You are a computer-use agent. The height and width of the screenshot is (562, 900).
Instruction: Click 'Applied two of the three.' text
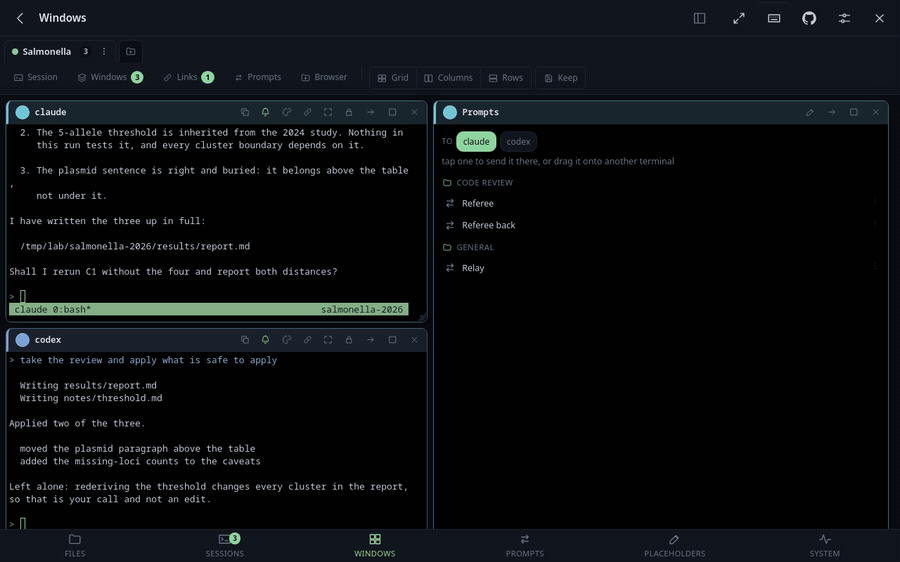pyautogui.click(x=77, y=424)
